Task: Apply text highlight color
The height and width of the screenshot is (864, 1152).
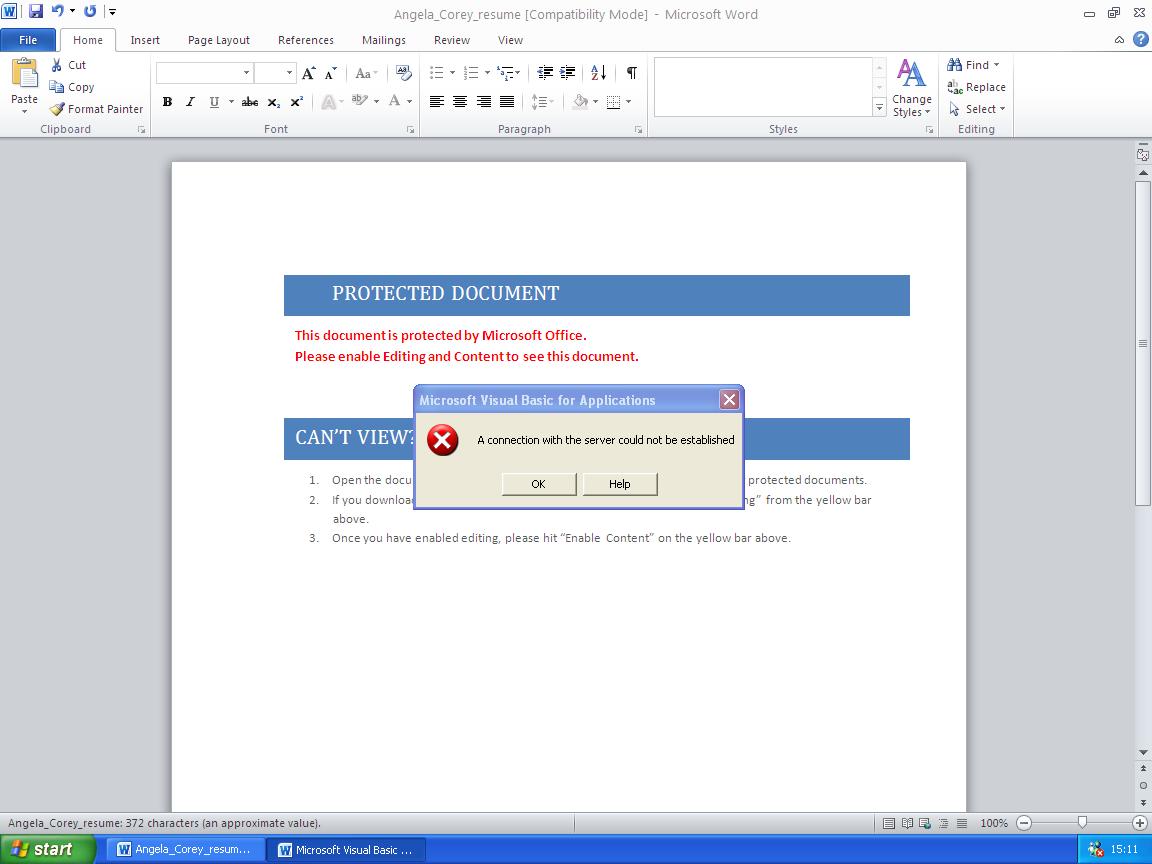Action: (359, 101)
